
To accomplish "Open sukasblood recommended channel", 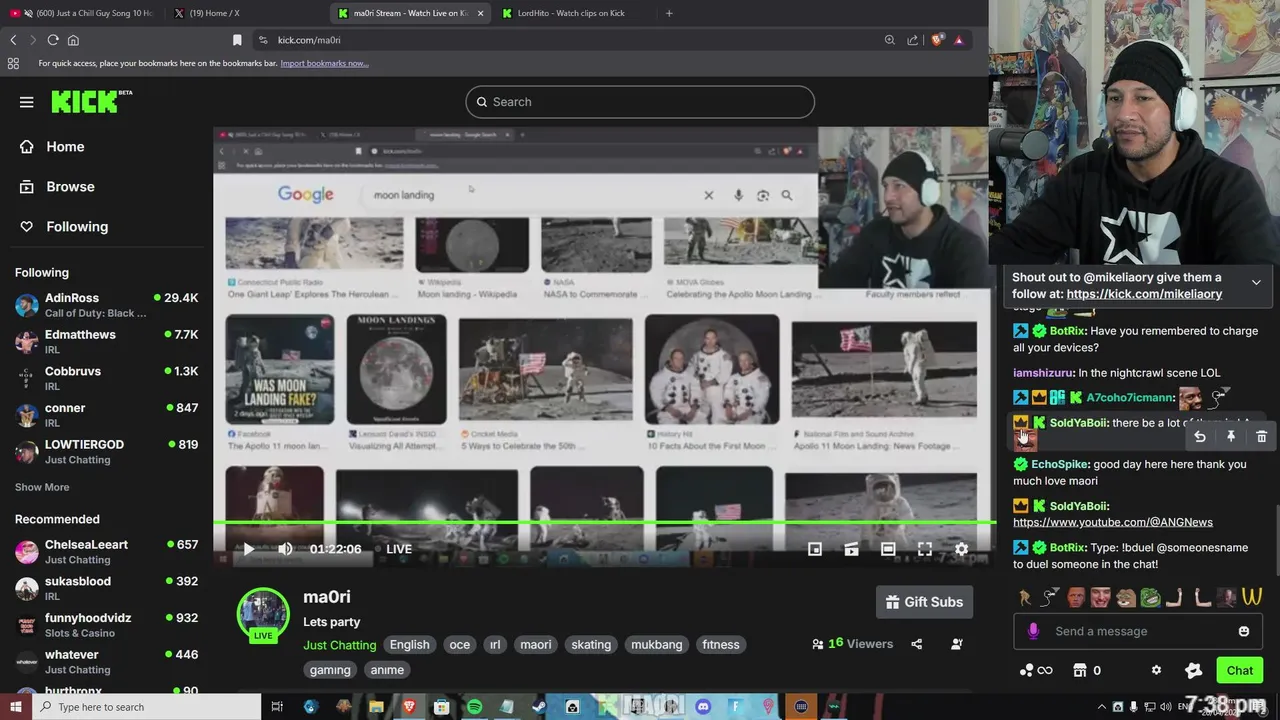I will [106, 588].
